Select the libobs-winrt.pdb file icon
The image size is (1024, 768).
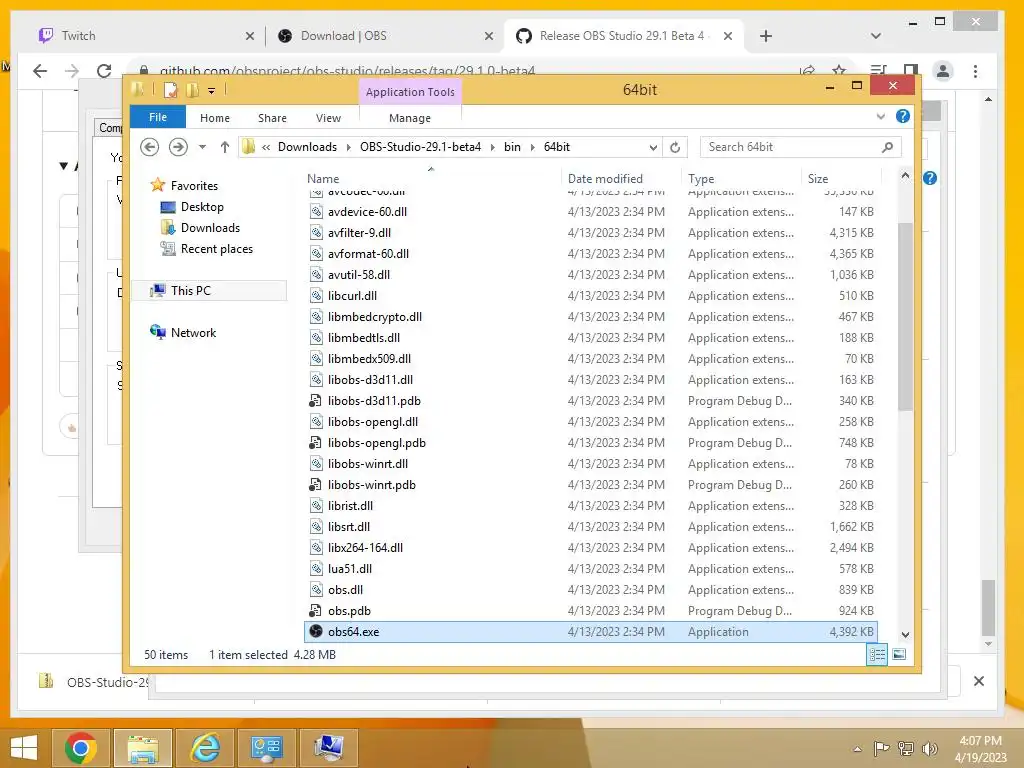coord(315,485)
